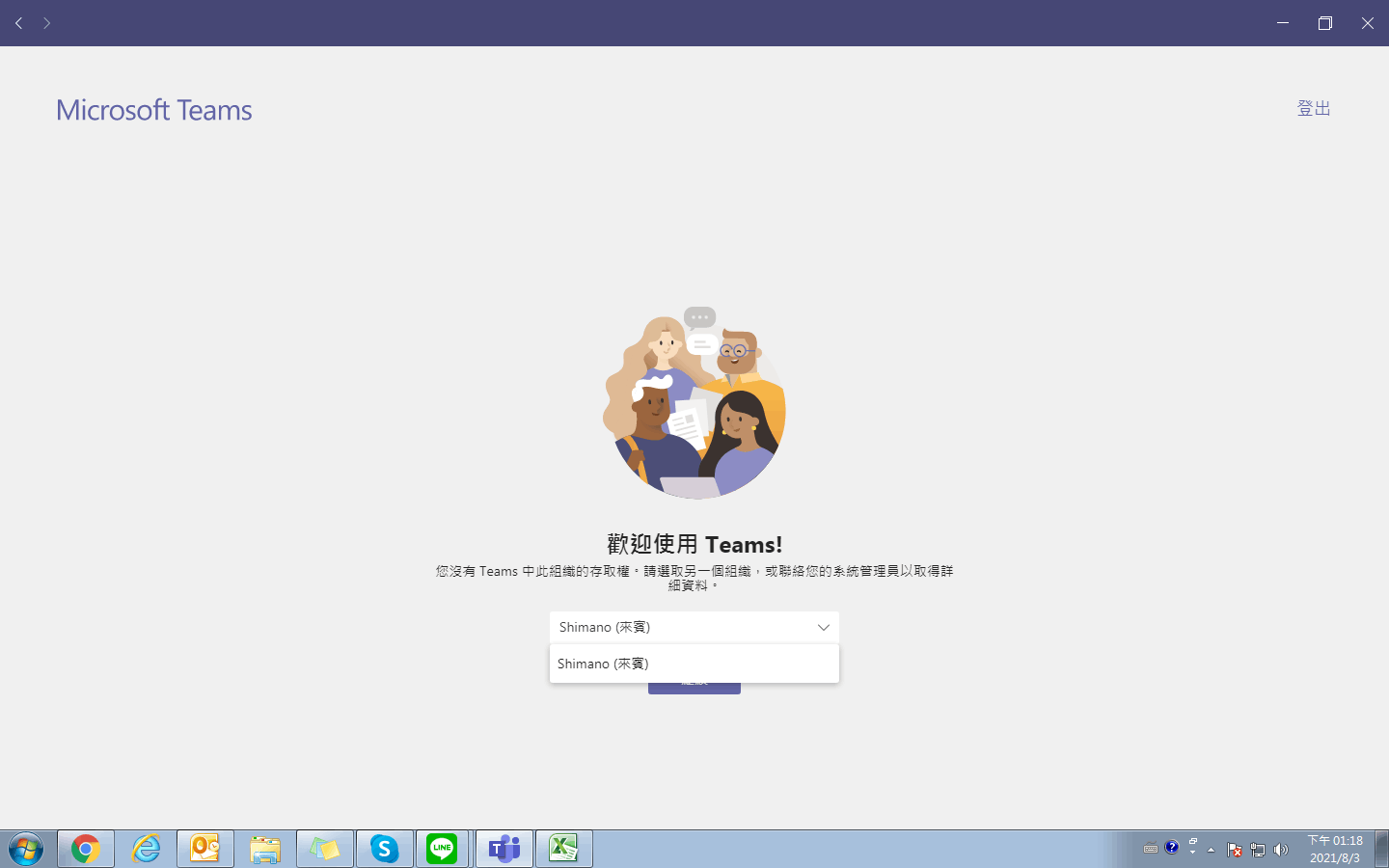Sign out using the 登出 link
This screenshot has width=1389, height=868.
[x=1314, y=108]
